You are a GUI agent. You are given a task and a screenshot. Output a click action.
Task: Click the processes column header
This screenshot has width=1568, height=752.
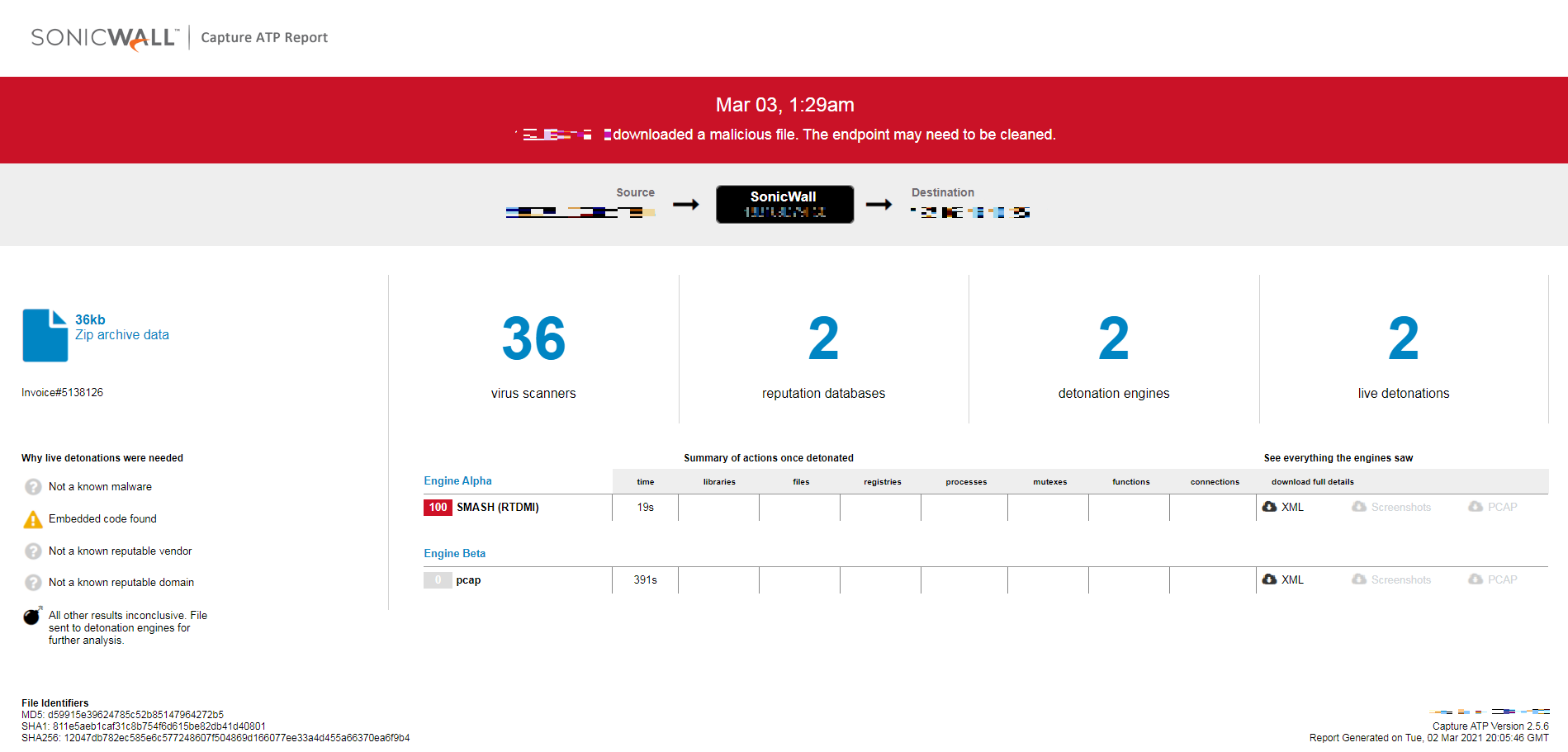966,482
